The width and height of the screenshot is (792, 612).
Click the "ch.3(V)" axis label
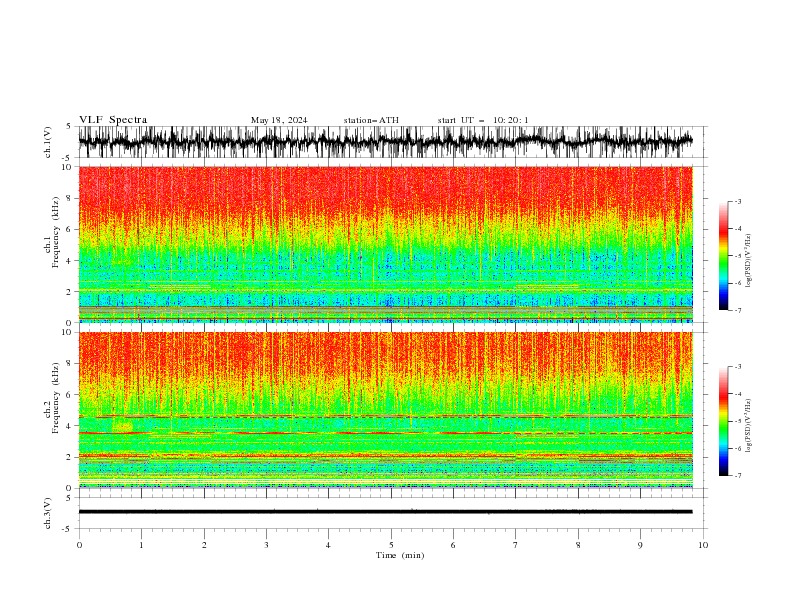pos(48,513)
